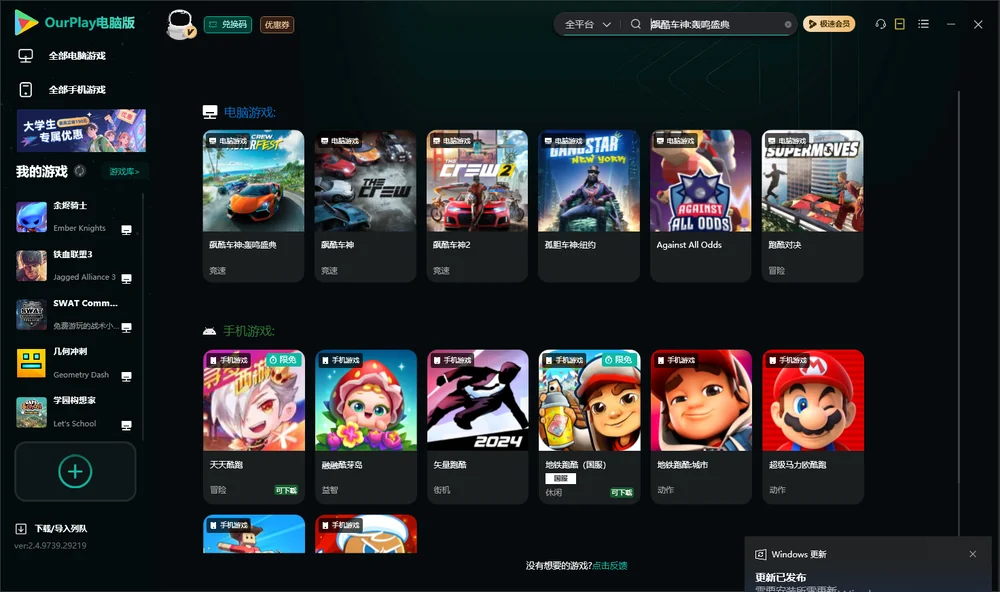The width and height of the screenshot is (1000, 592).
Task: Open 铁血联盟3 Jagged Alliance 3
Action: [75, 265]
